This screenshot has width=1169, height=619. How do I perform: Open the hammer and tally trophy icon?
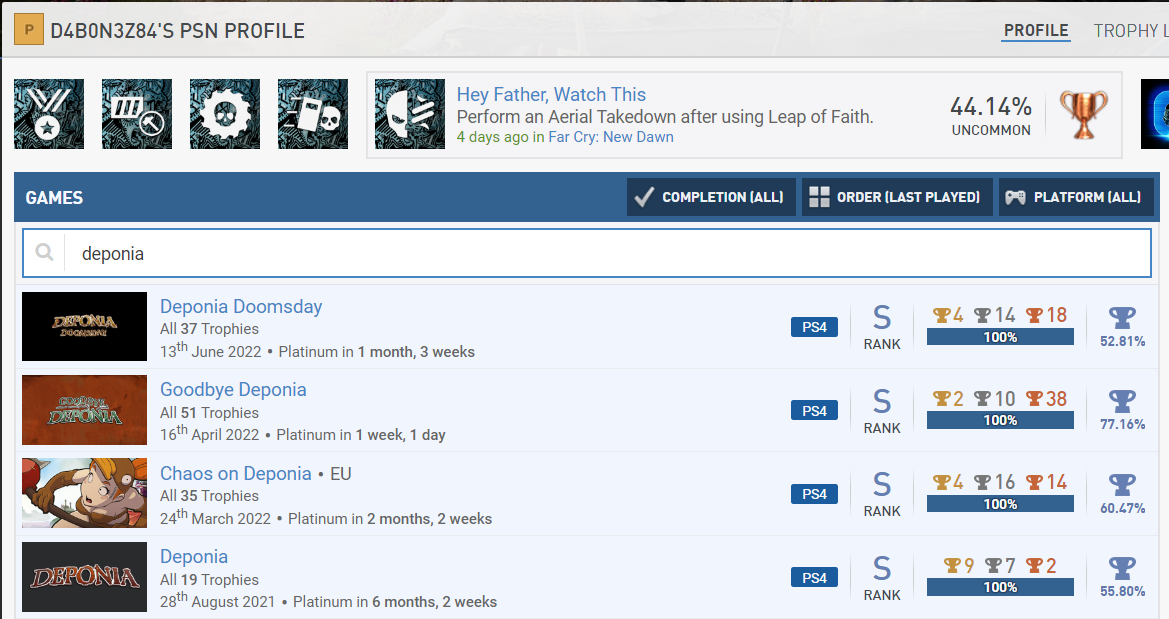[x=137, y=114]
